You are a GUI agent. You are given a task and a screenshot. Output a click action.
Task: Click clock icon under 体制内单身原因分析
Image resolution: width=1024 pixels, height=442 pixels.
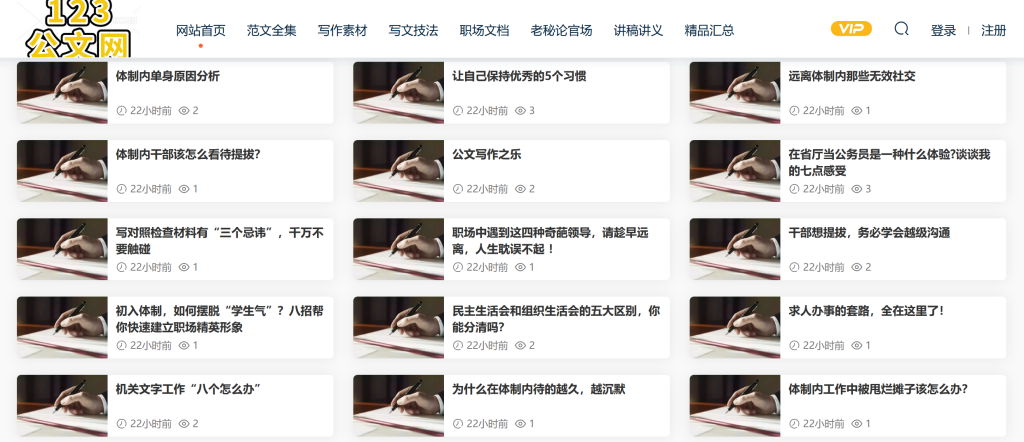click(x=121, y=111)
